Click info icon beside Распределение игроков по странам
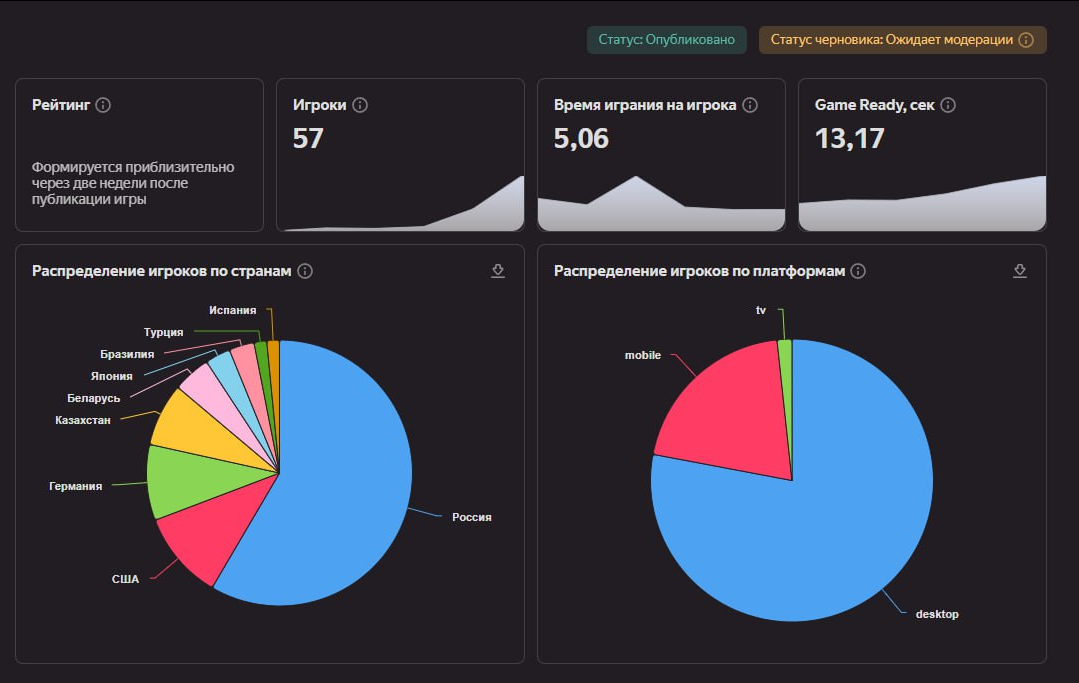Screen dimensions: 1079x683 (x=305, y=271)
